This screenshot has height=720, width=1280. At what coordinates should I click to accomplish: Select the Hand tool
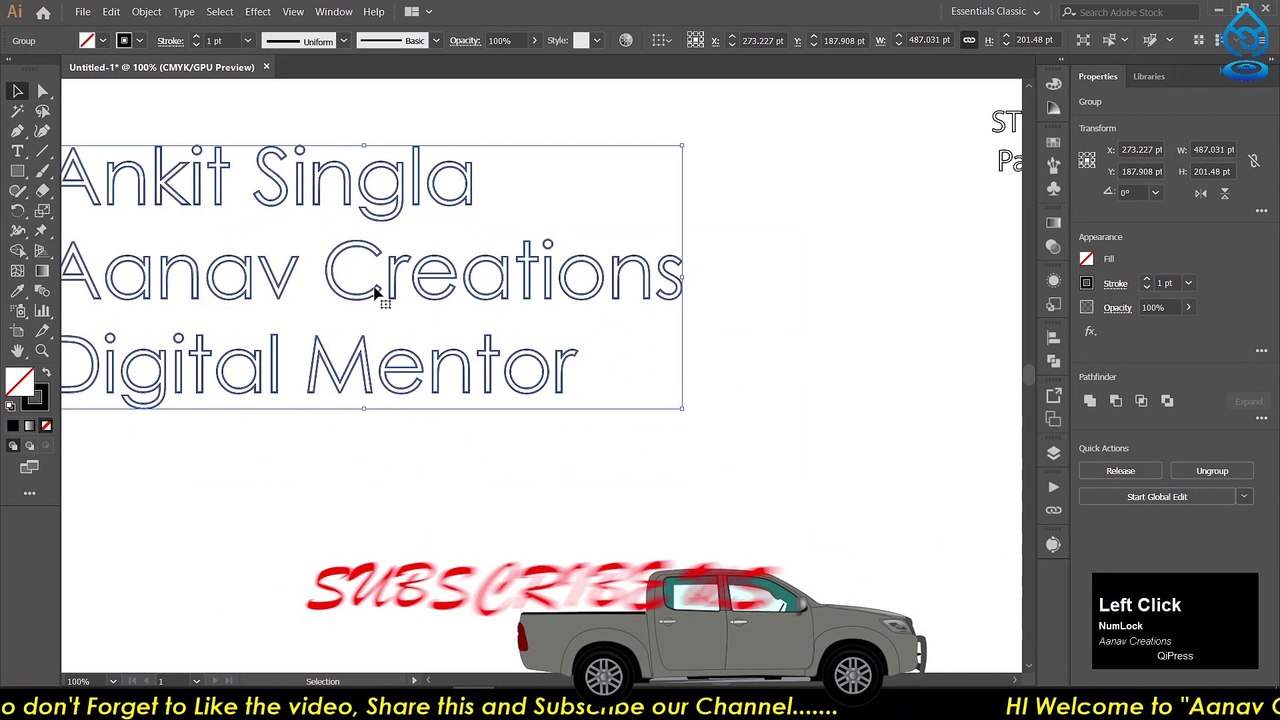(x=17, y=351)
